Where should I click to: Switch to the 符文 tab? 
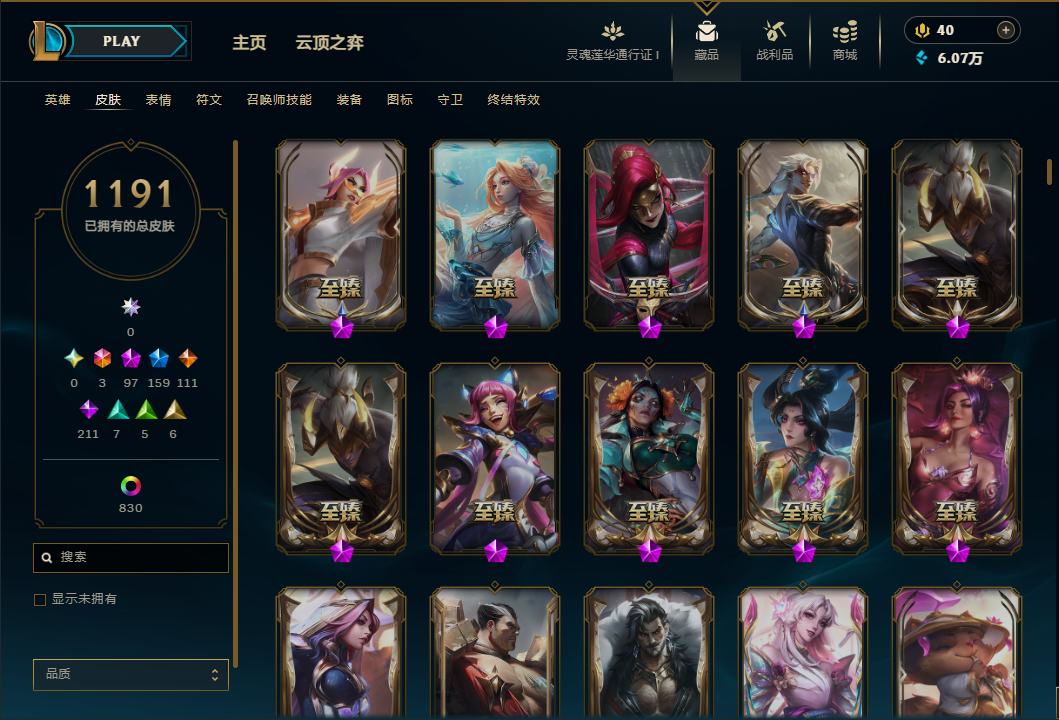pyautogui.click(x=209, y=100)
